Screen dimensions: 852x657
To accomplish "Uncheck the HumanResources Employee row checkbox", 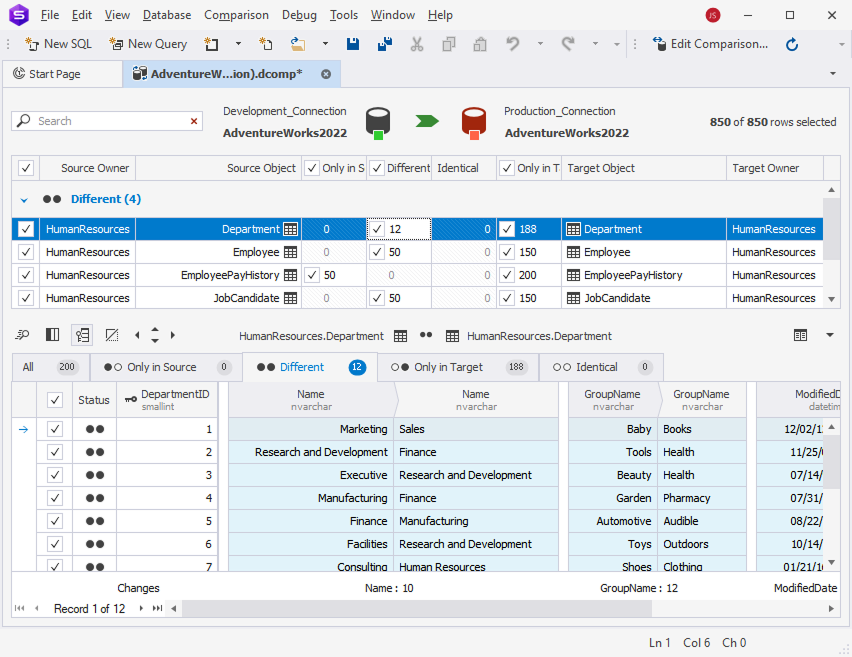I will pos(26,252).
